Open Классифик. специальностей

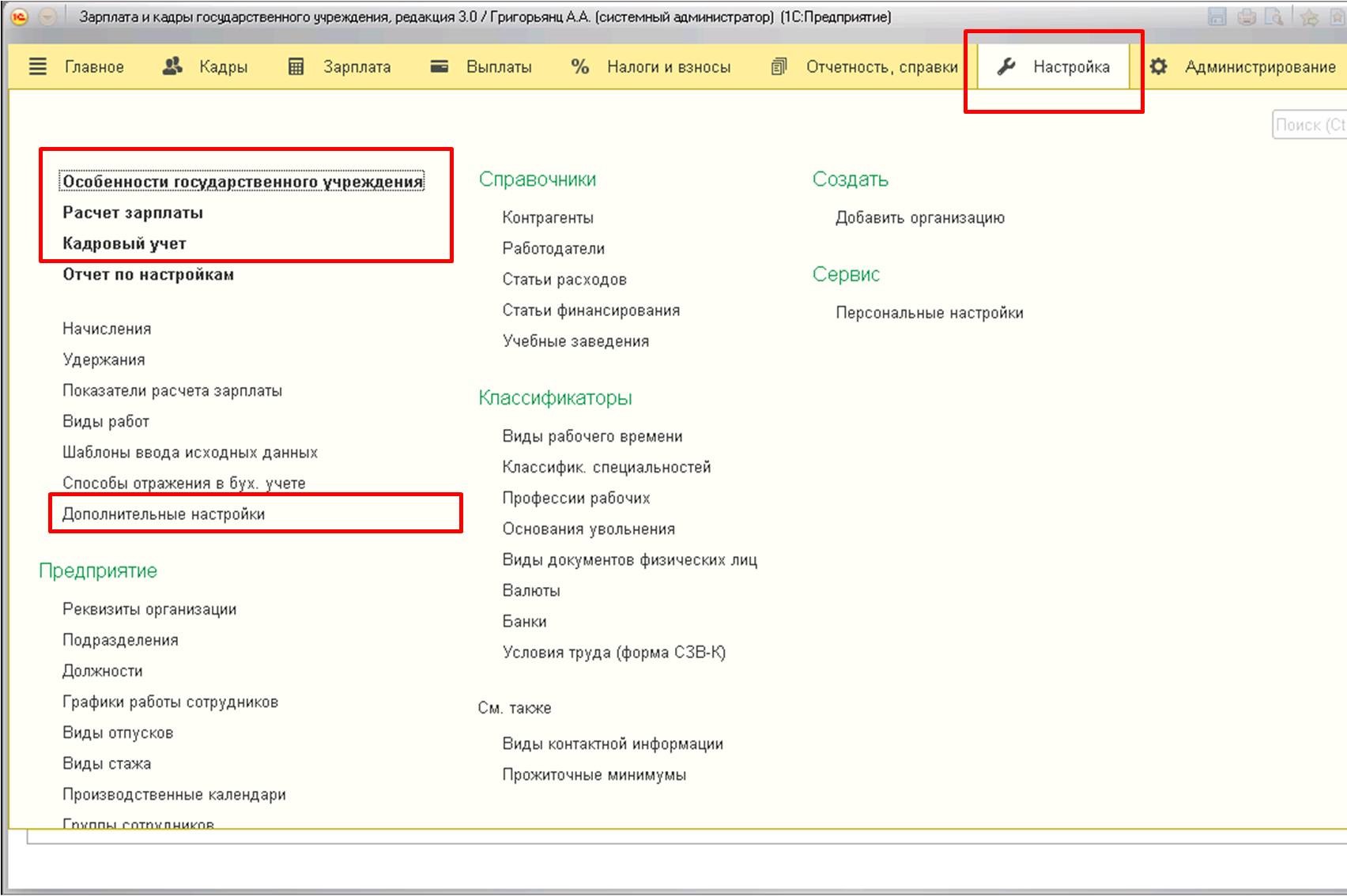click(606, 467)
